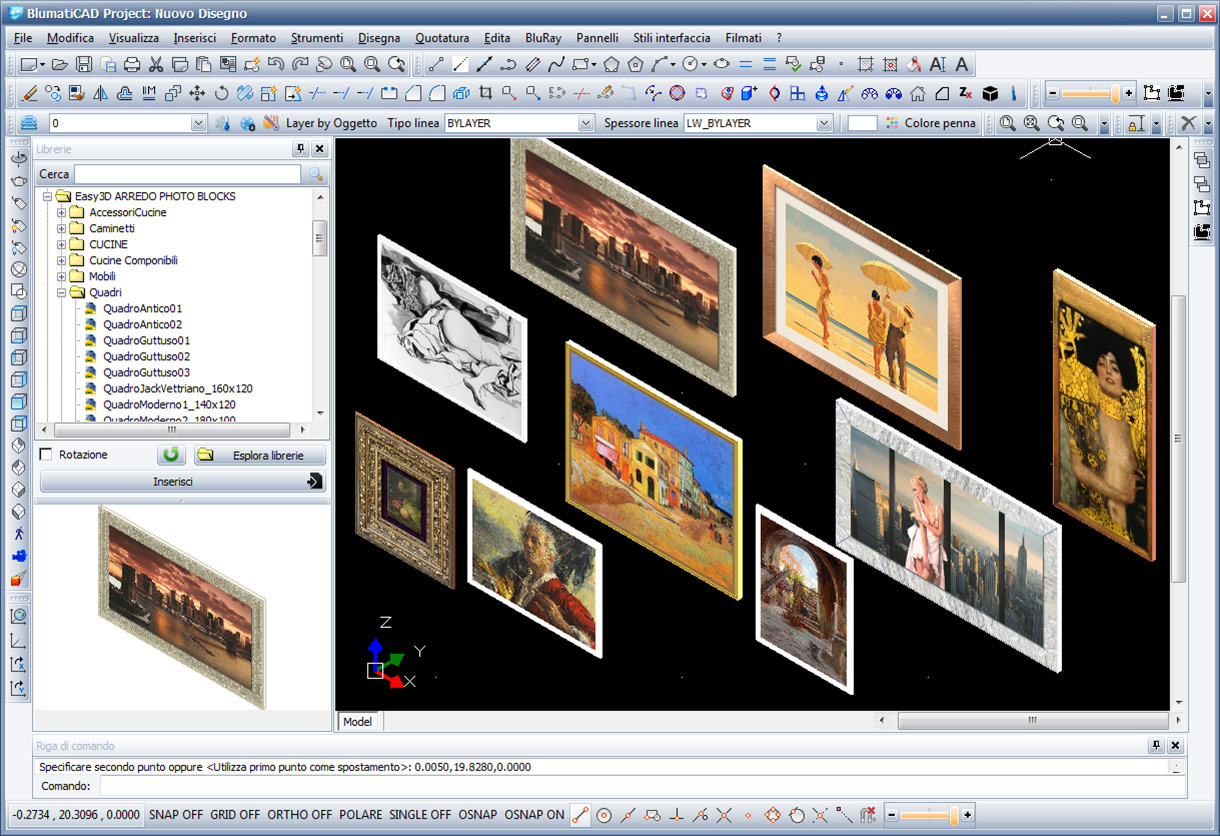Toggle SNAP OFF in status bar

click(x=175, y=815)
